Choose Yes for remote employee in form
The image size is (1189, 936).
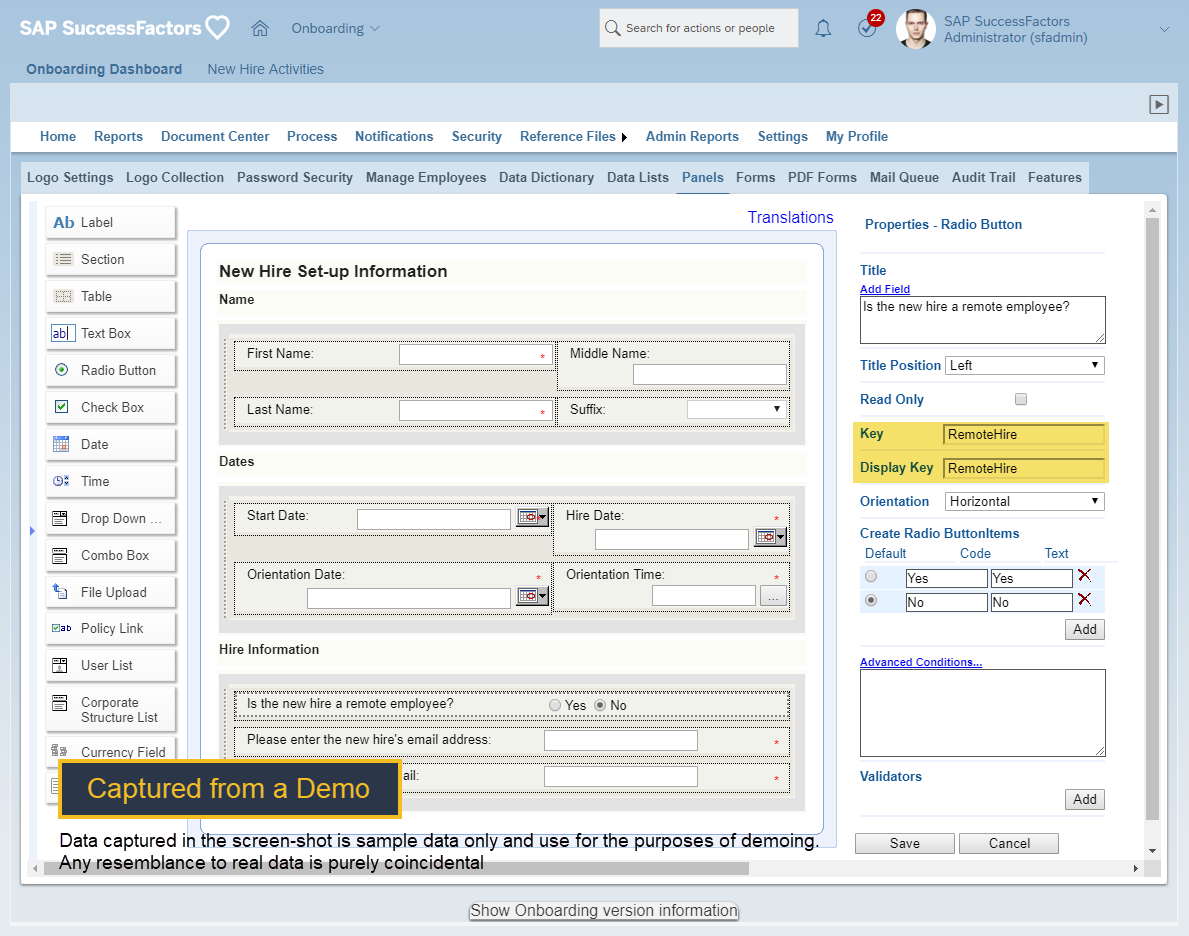(555, 705)
